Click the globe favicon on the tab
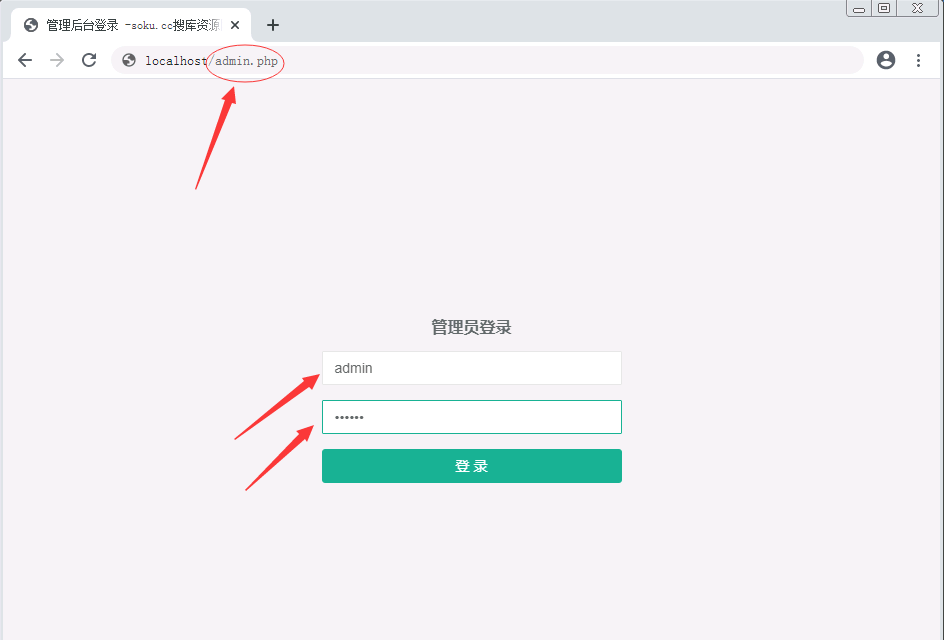 point(31,25)
